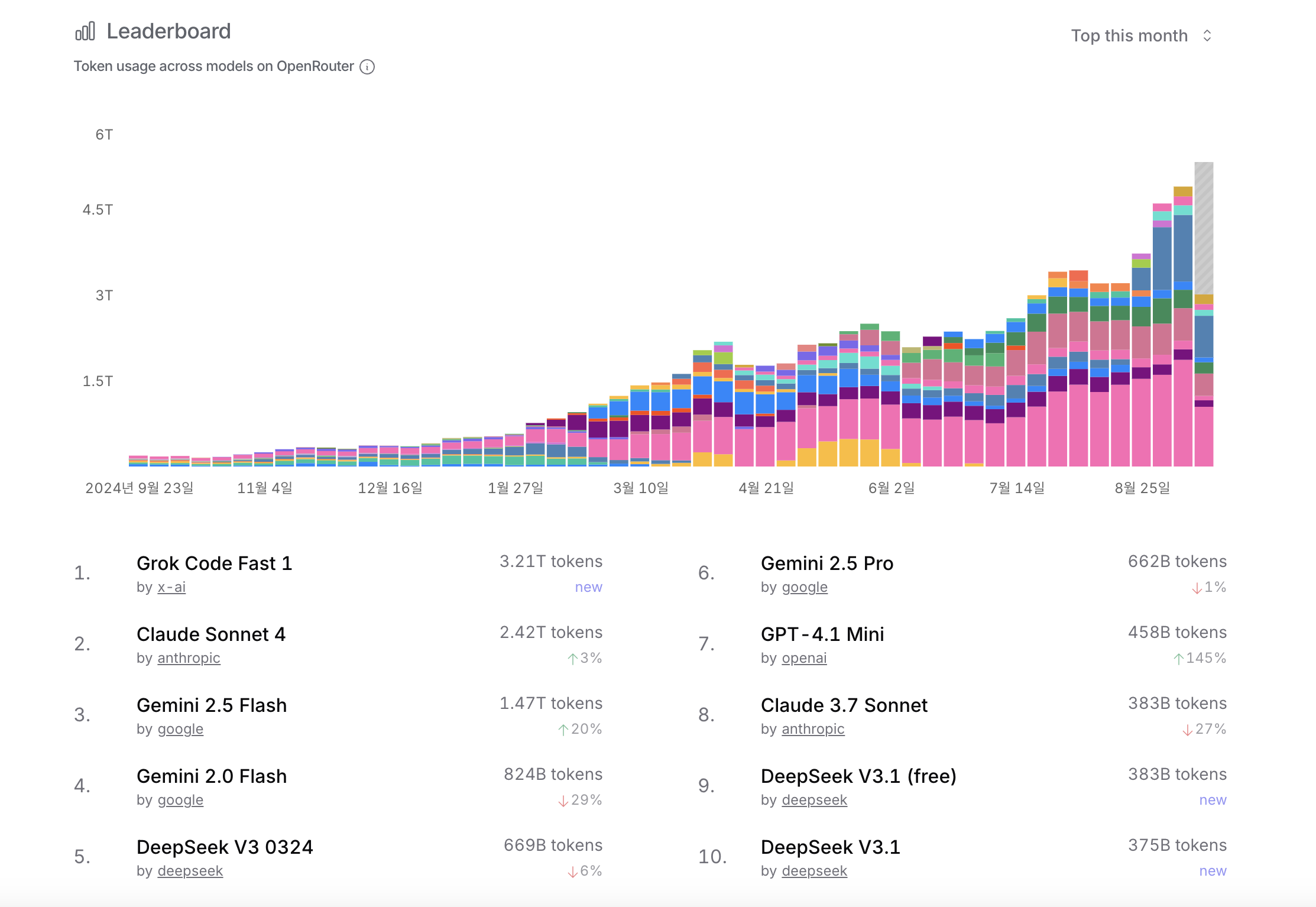
Task: Open the Top this month dropdown
Action: coord(1129,35)
